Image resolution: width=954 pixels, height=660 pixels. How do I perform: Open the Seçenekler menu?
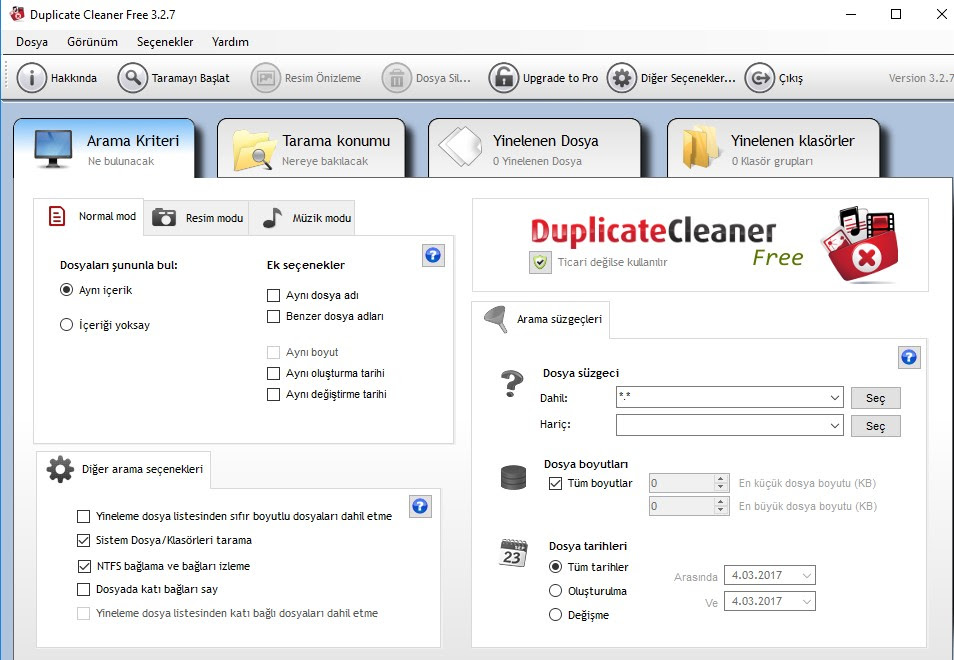coord(165,42)
